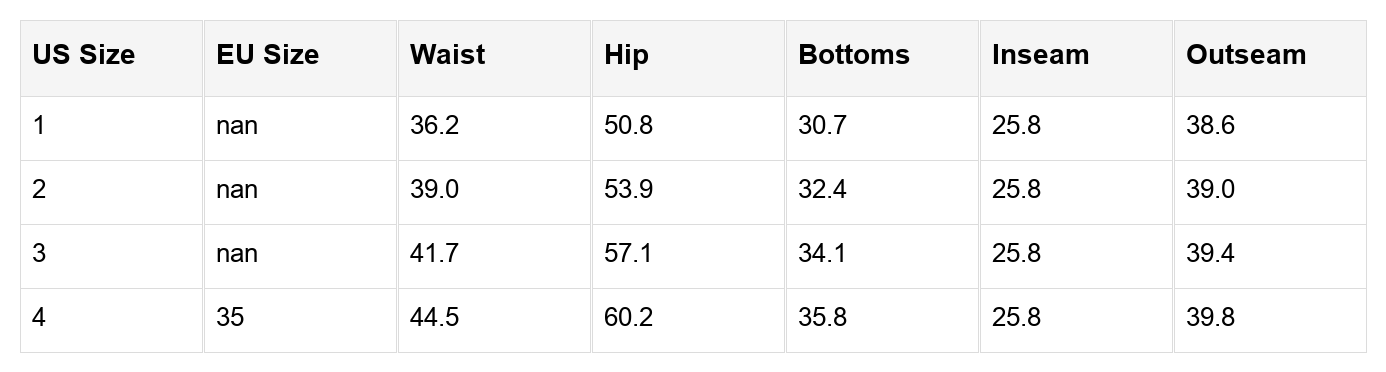Select bottoms value 30.7
Screen dimensions: 1386x372
pyautogui.click(x=882, y=128)
